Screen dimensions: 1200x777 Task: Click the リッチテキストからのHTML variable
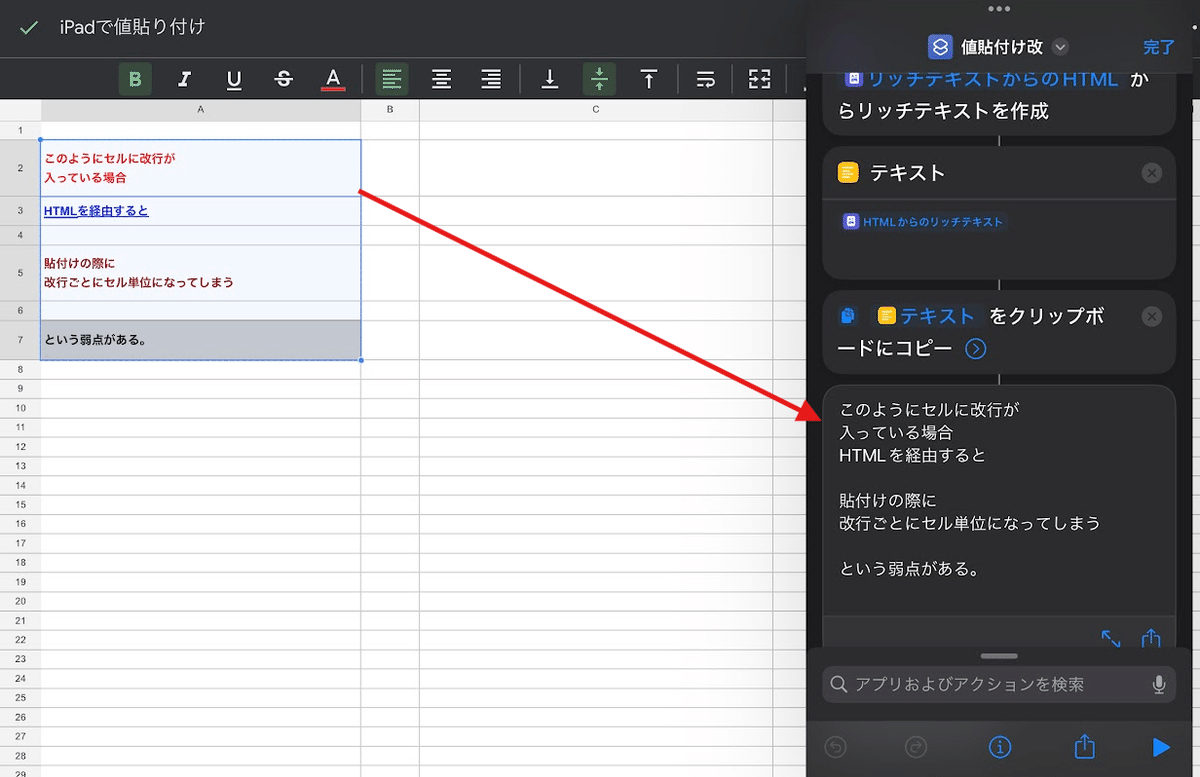pos(984,78)
